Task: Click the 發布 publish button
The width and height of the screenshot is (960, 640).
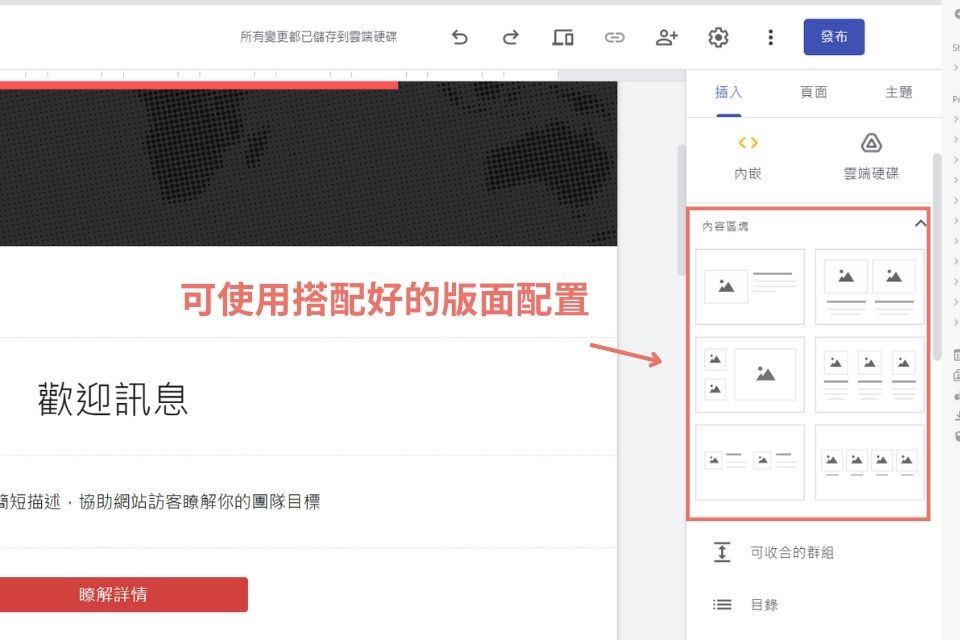Action: 834,37
